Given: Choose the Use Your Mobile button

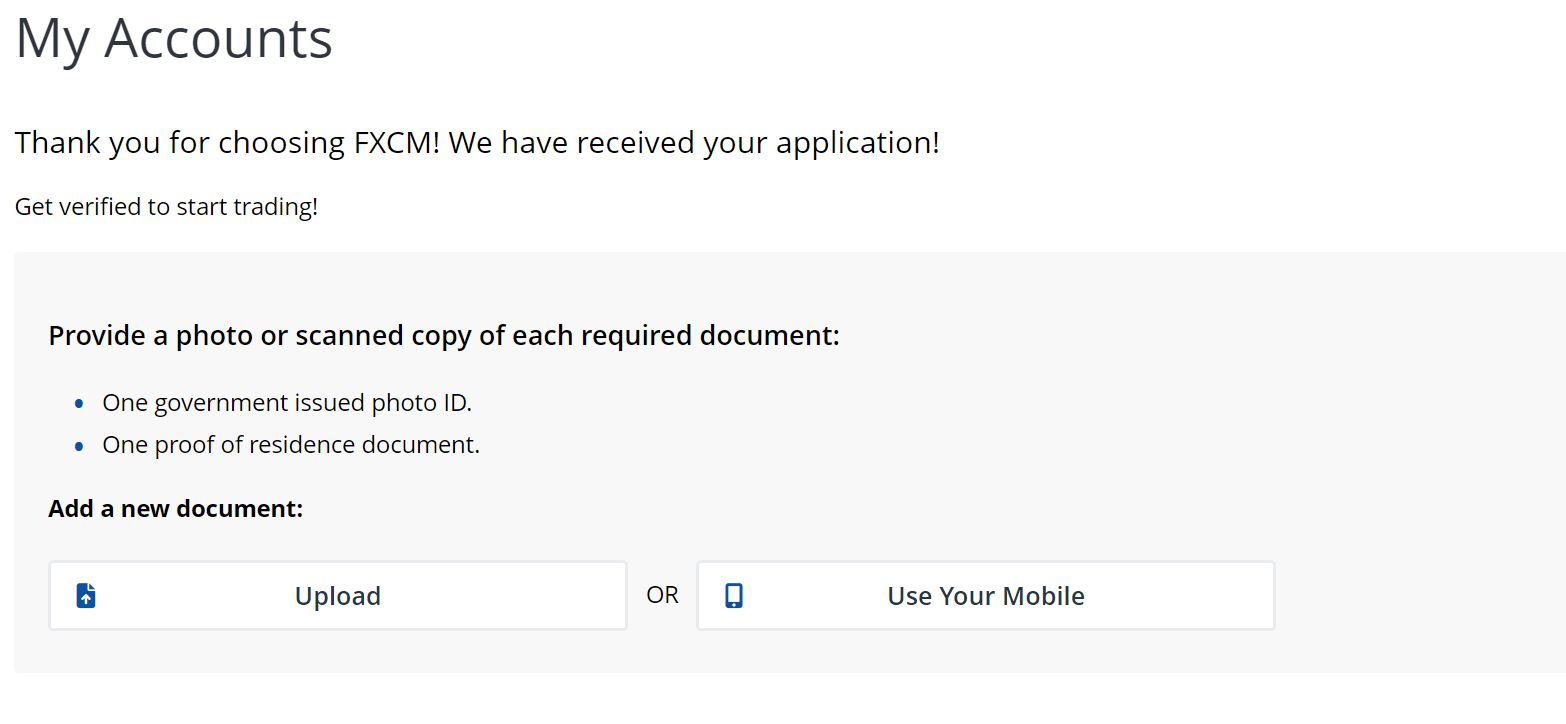Looking at the screenshot, I should (986, 596).
